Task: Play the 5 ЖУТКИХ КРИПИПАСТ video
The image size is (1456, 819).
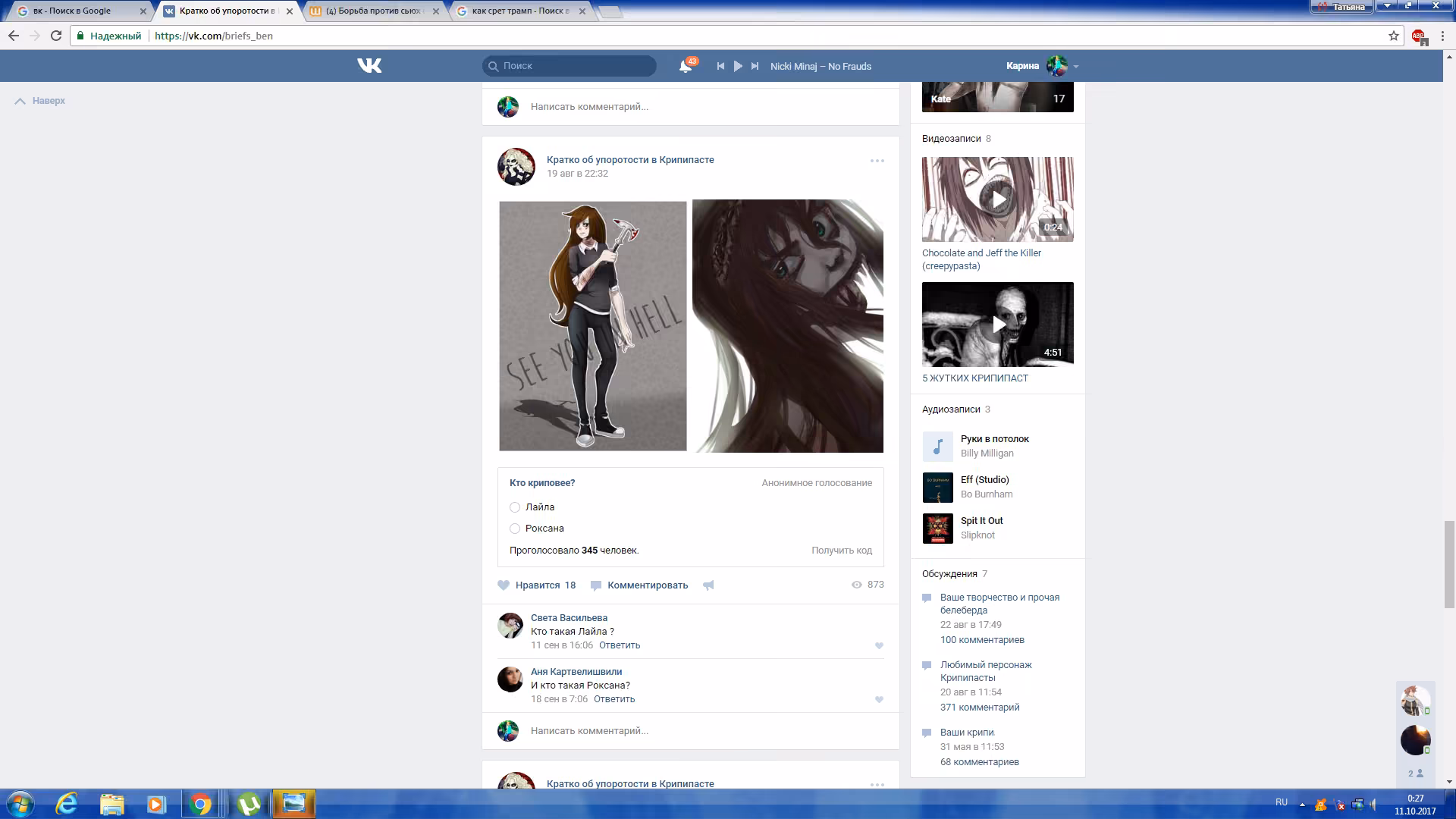Action: (998, 325)
